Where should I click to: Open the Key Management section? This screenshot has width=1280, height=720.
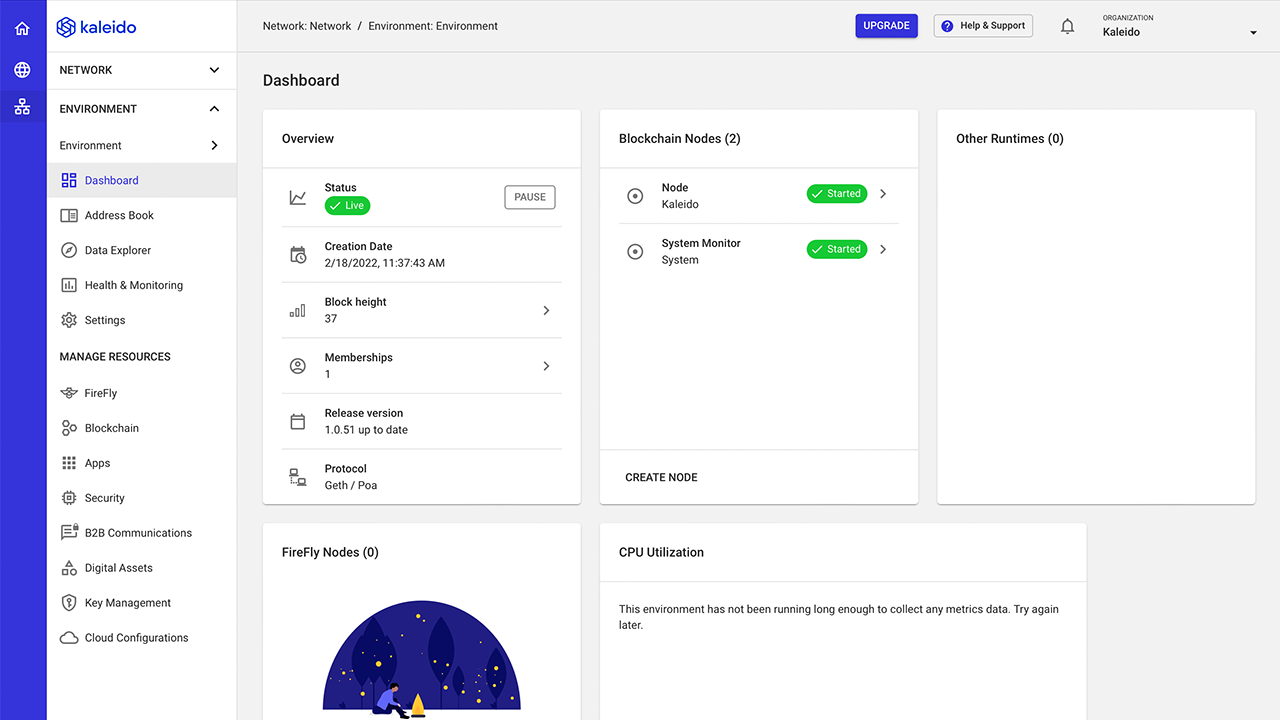tap(130, 602)
